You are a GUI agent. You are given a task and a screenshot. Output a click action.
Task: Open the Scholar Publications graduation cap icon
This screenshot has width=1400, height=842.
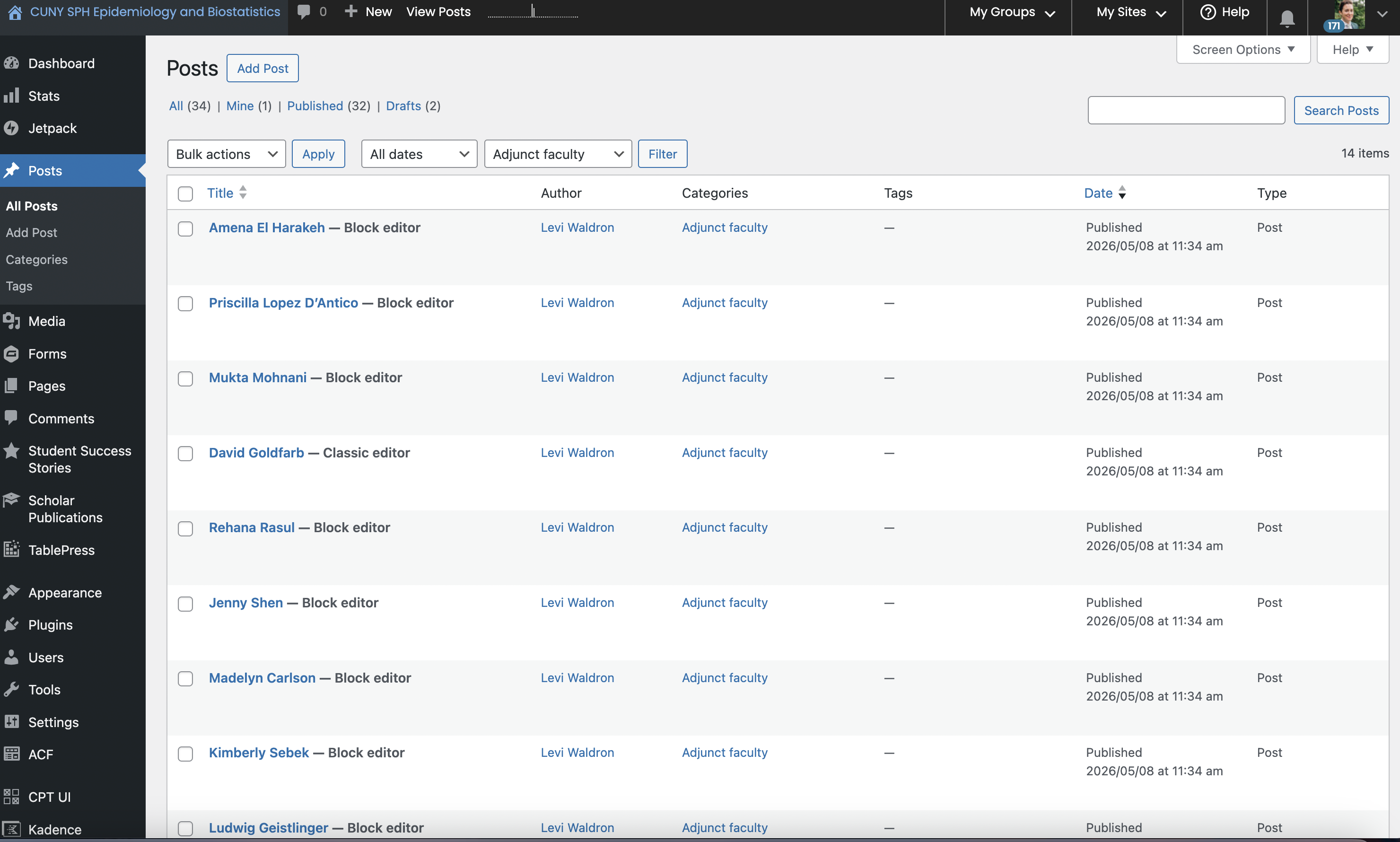11,500
